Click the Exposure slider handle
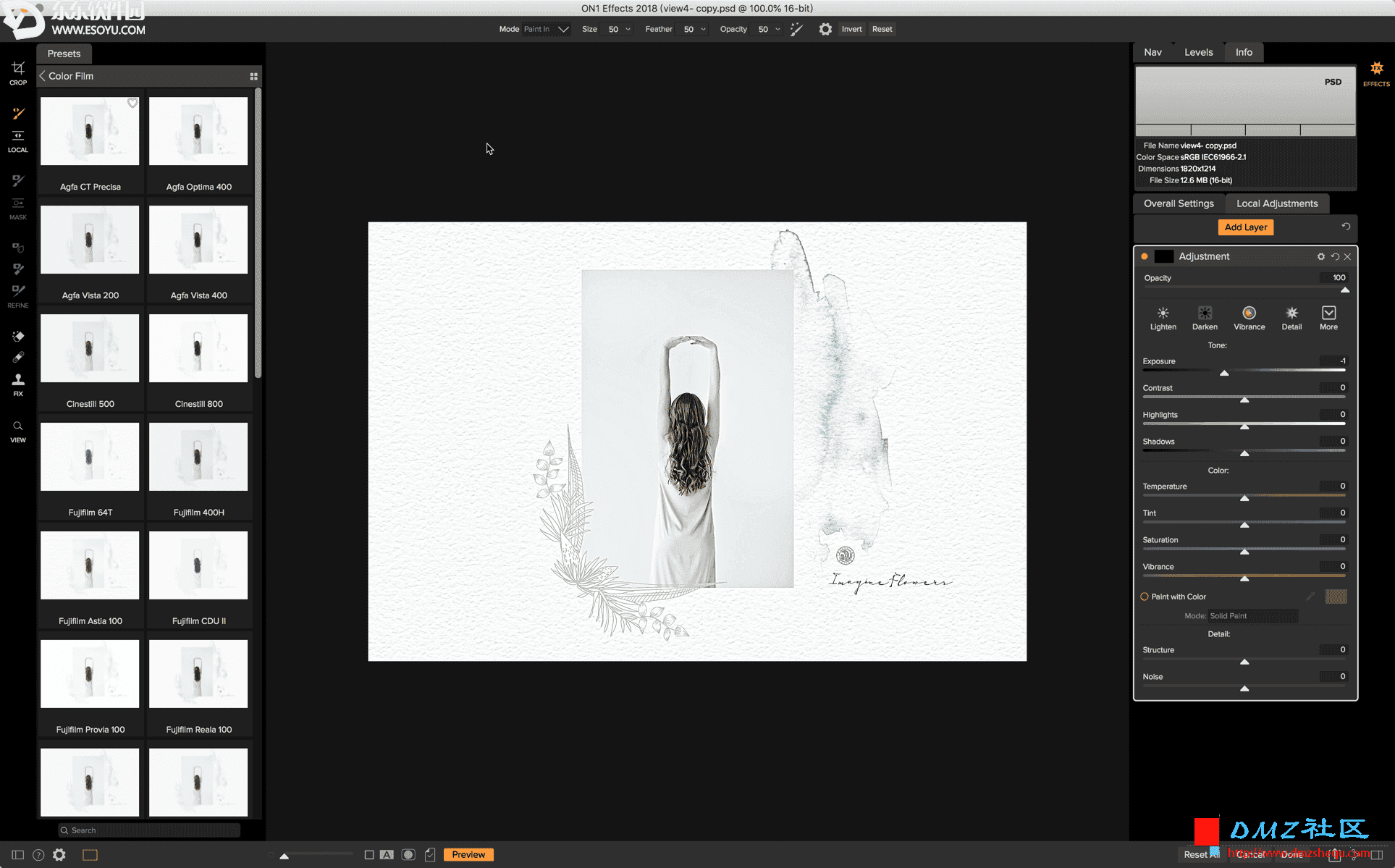 [x=1224, y=373]
